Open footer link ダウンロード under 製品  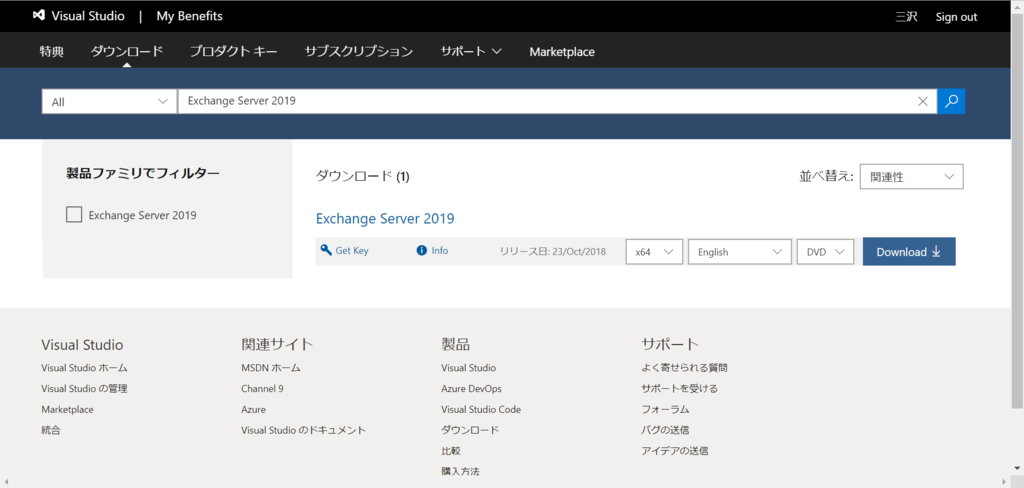[x=470, y=431]
